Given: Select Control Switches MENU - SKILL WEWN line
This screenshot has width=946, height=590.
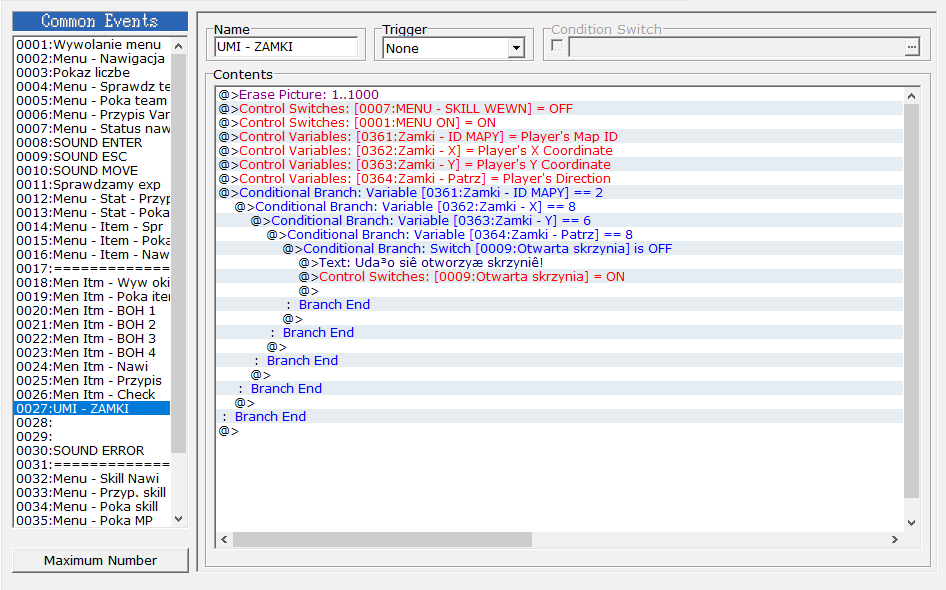Looking at the screenshot, I should coord(559,109).
